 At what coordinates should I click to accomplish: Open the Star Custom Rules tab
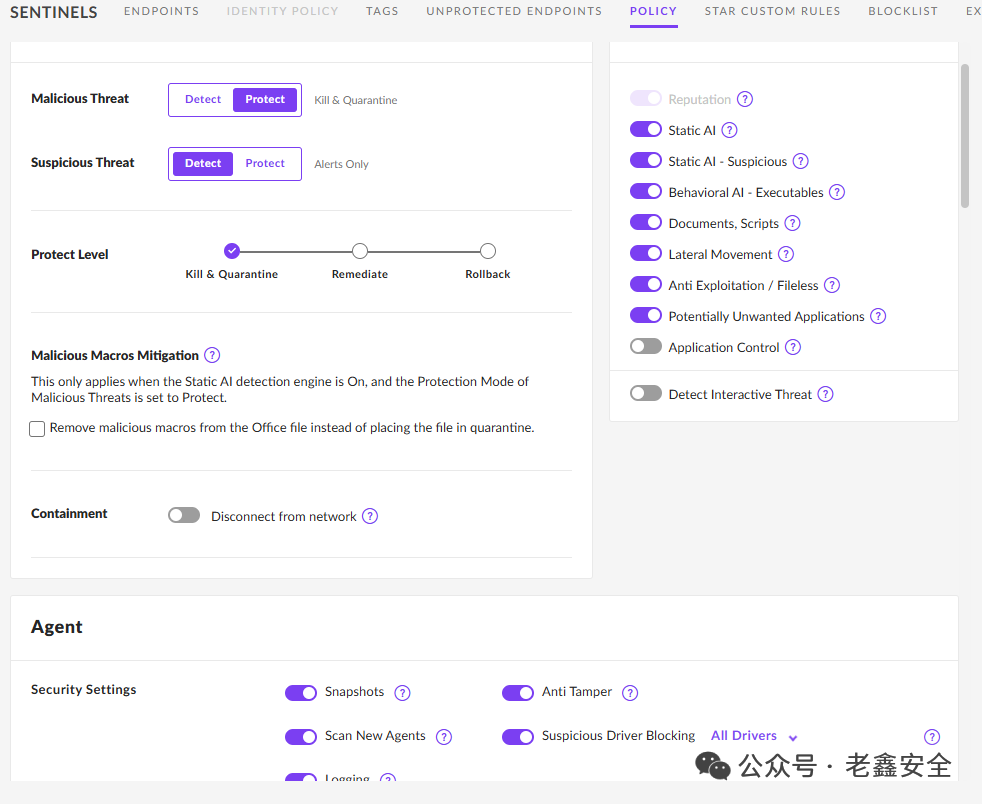click(x=772, y=11)
